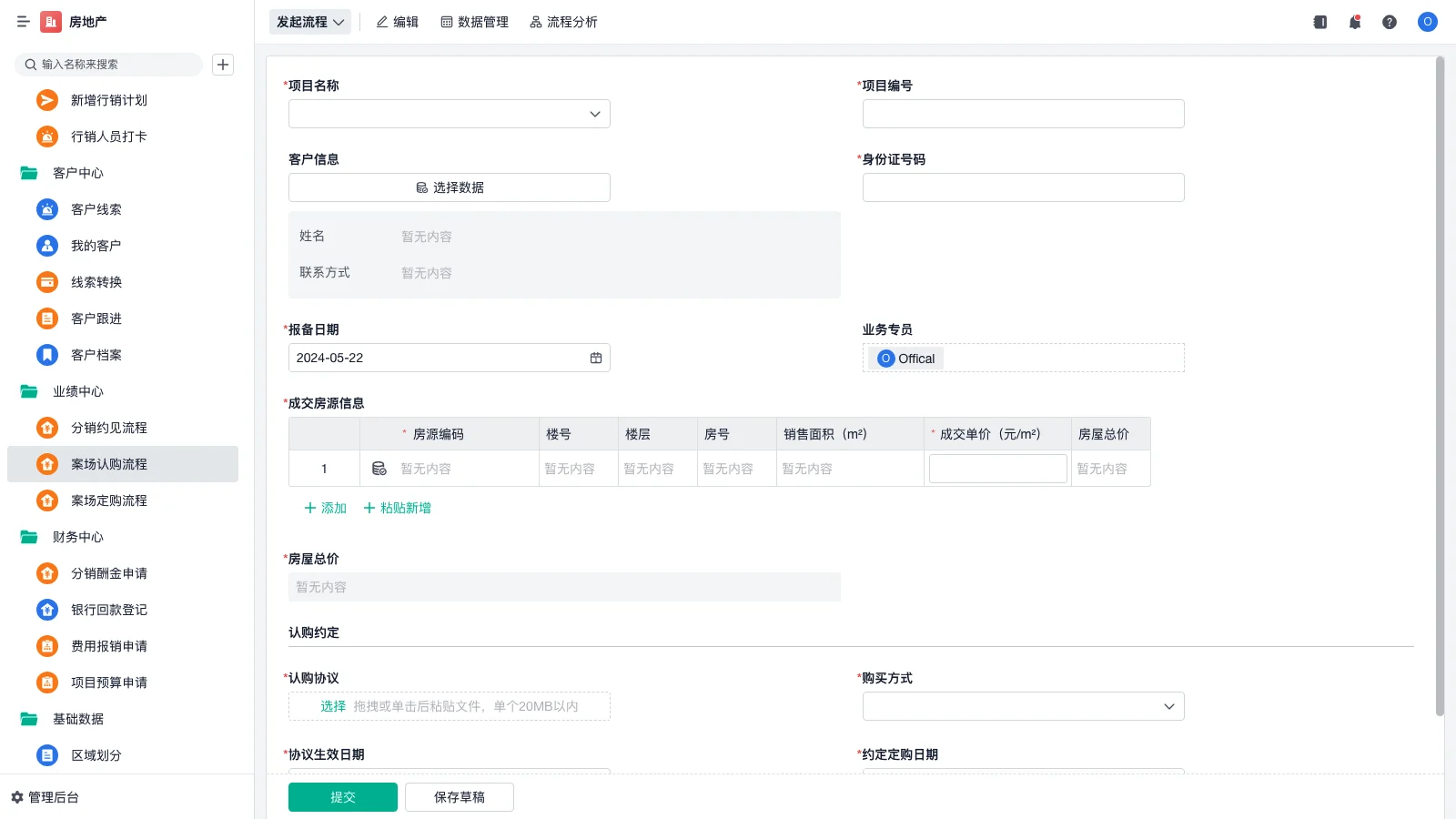Image resolution: width=1456 pixels, height=819 pixels.
Task: Click the green 提交 button
Action: [342, 797]
